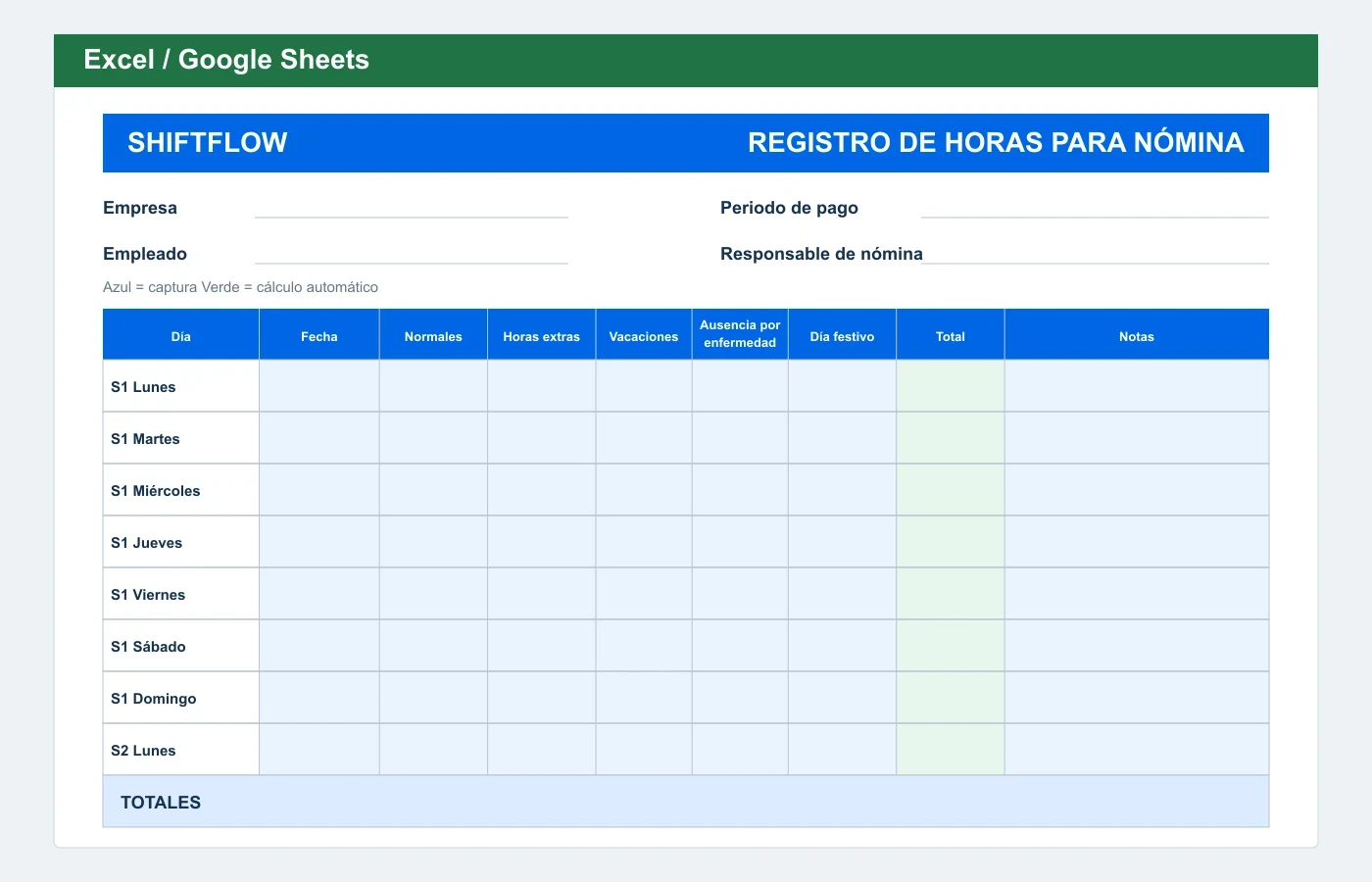Screen dimensions: 1372x882
Task: Click the SHIFTFLOW title banner
Action: click(686, 143)
